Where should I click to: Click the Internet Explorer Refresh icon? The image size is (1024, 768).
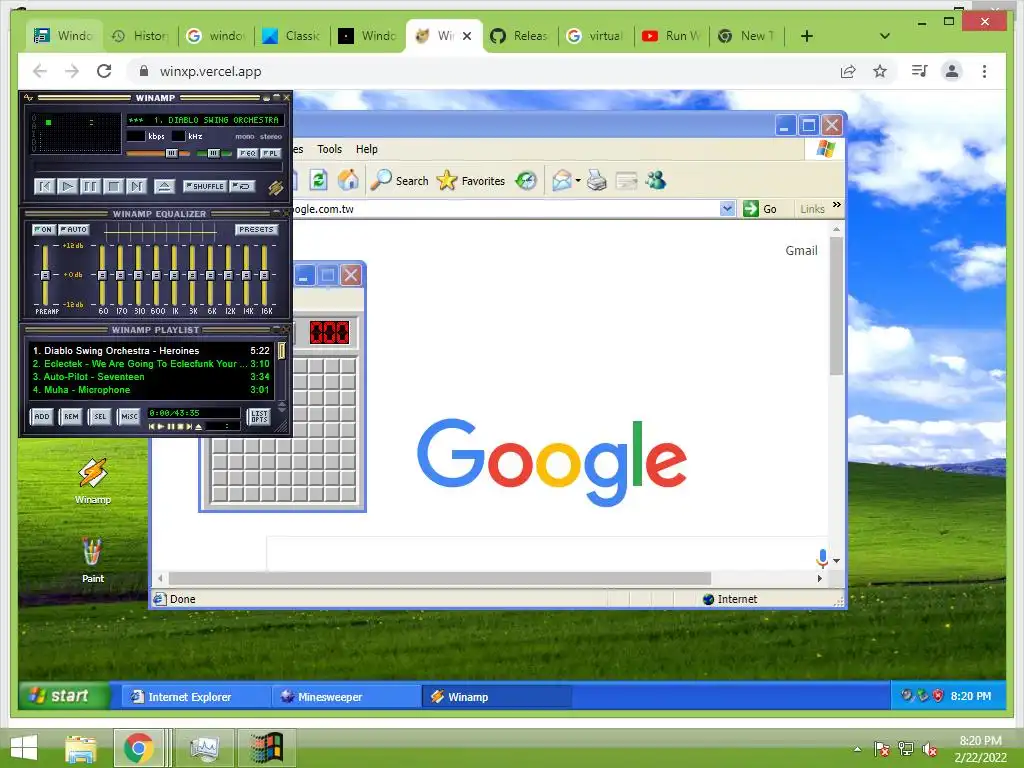319,180
